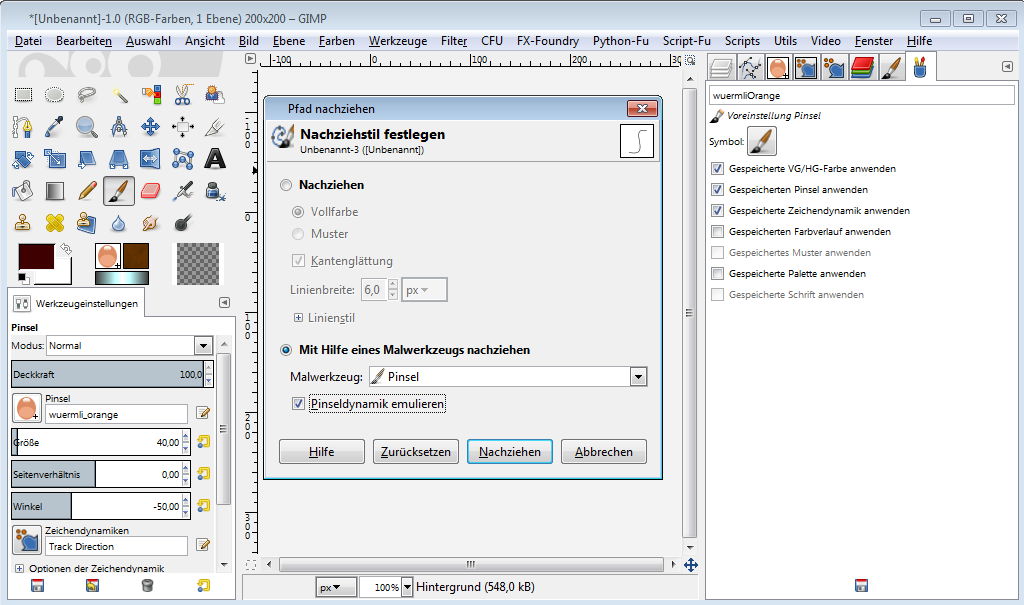Select the Blur/Sharpen drop tool
The width and height of the screenshot is (1024, 605).
click(119, 223)
